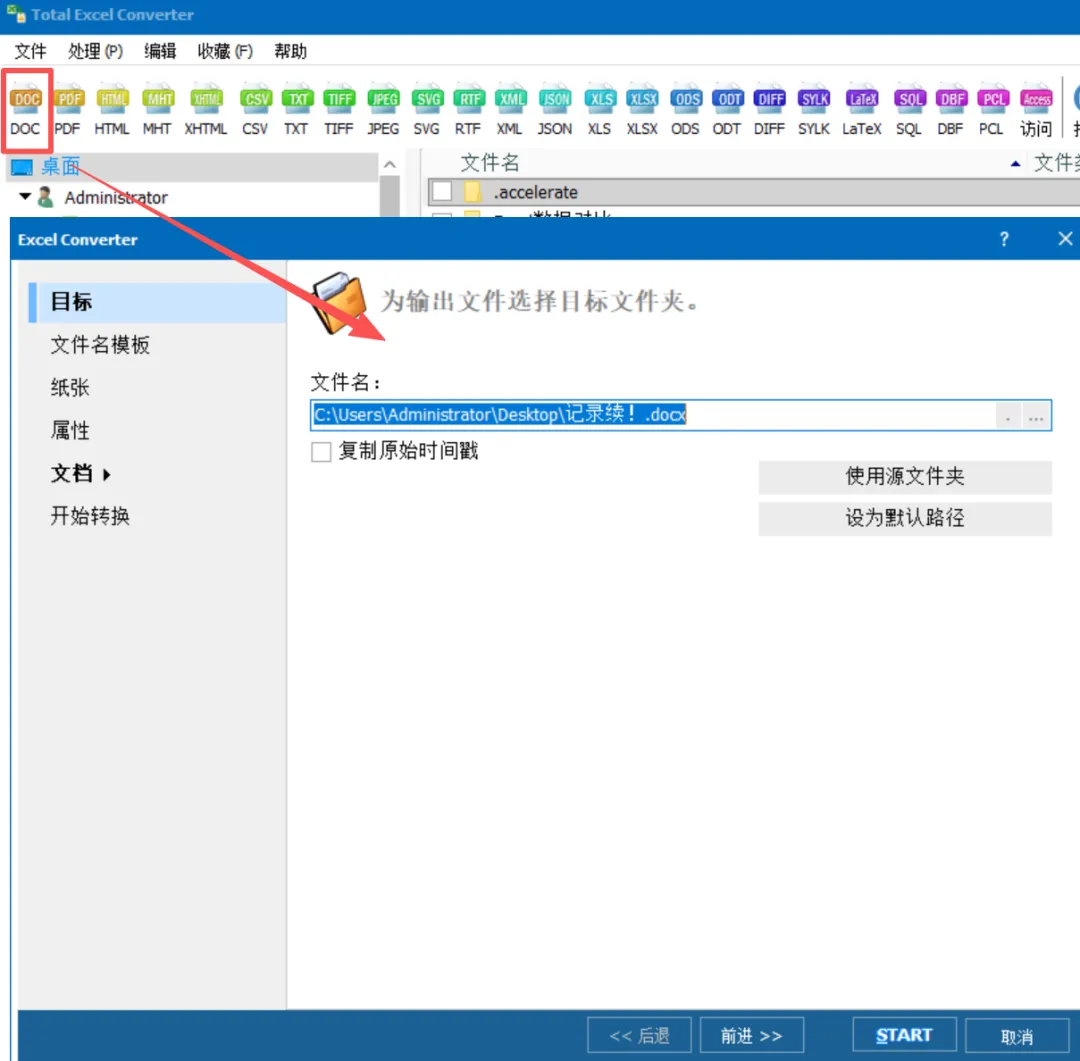Convert to TXT format icon
This screenshot has height=1061, width=1080.
[x=297, y=110]
